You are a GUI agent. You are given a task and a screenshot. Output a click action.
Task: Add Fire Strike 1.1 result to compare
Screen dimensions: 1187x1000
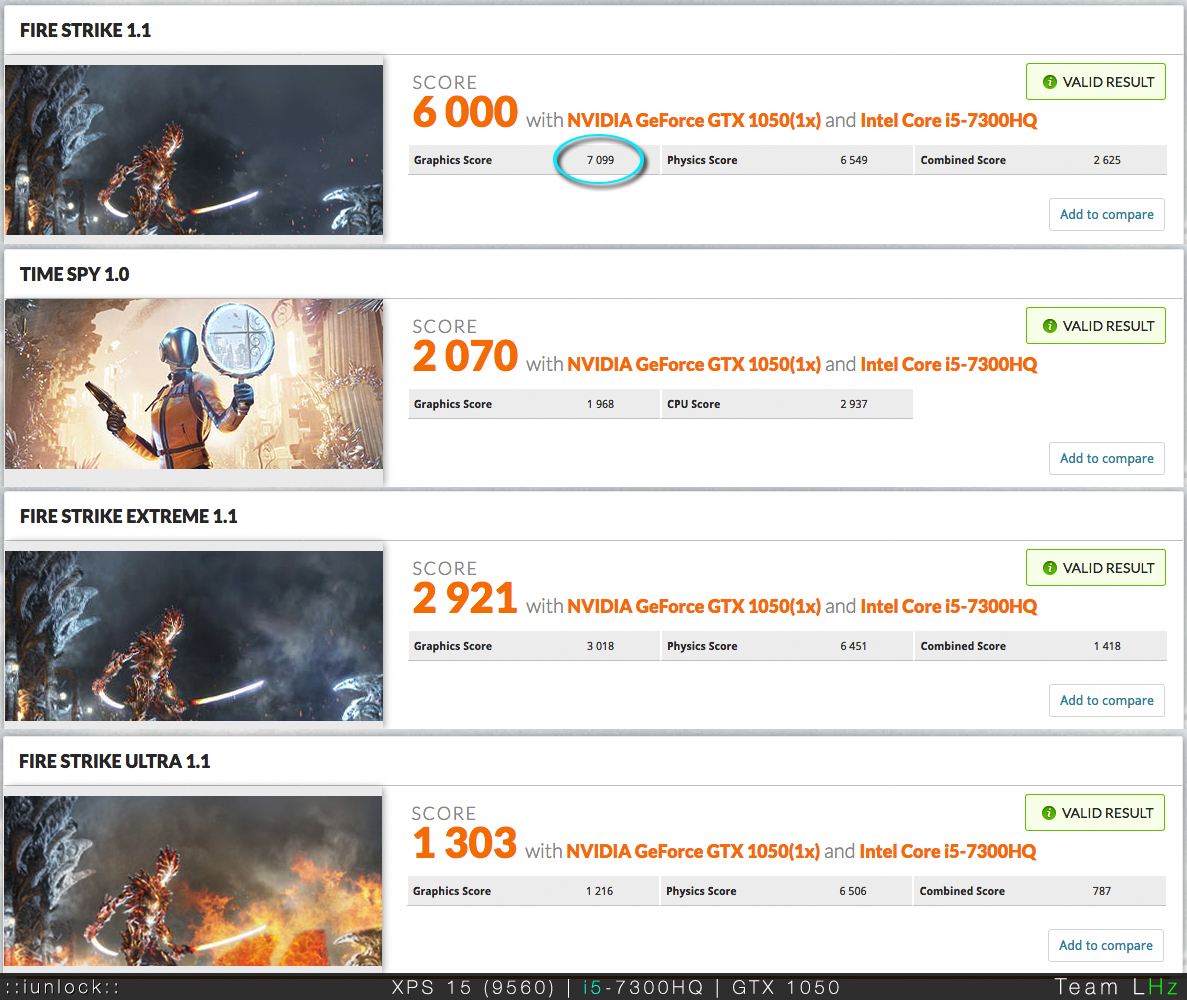(x=1107, y=214)
